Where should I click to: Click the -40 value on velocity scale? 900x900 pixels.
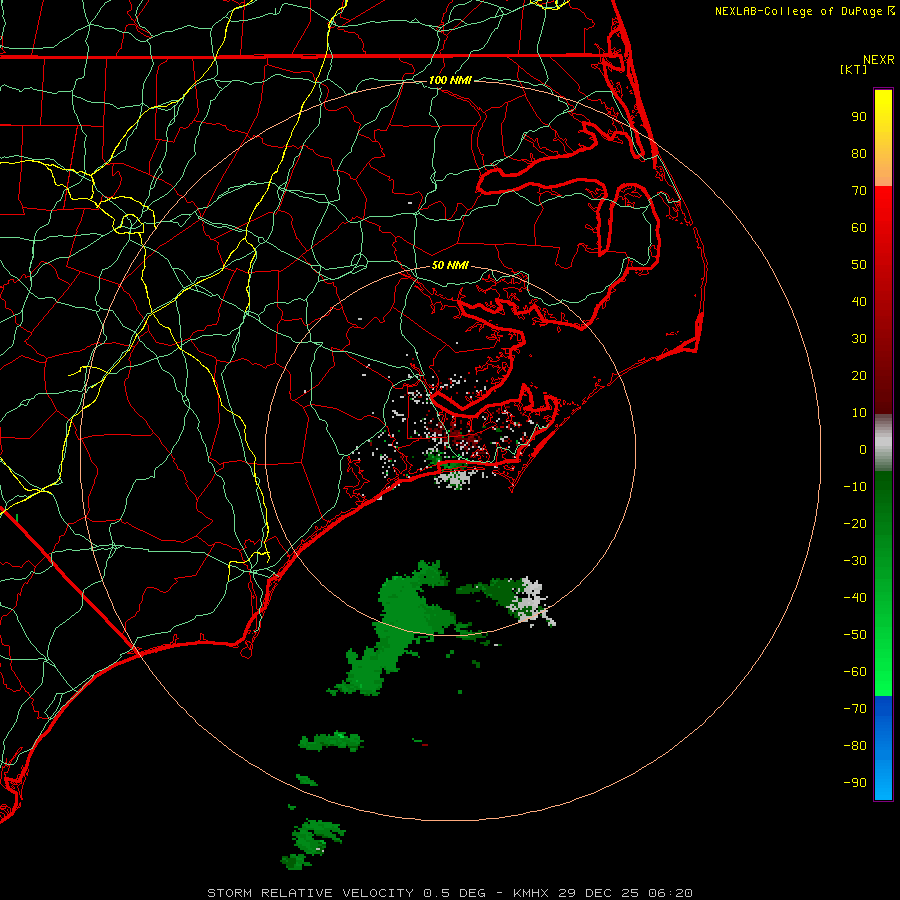pos(855,598)
